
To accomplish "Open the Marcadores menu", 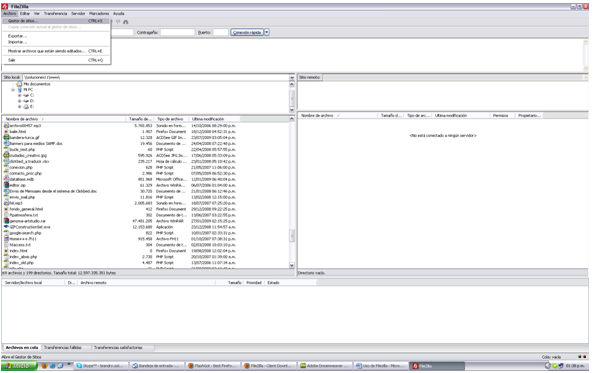I will (x=99, y=13).
